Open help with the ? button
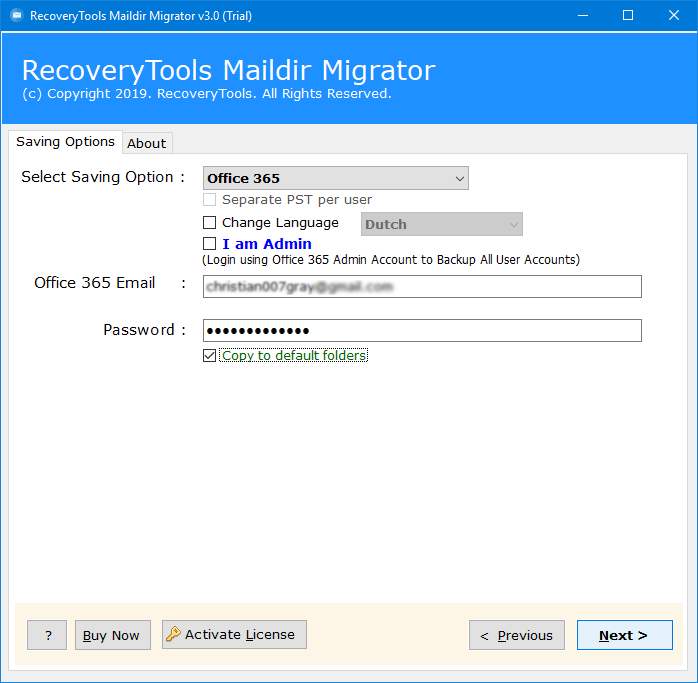 click(x=47, y=635)
